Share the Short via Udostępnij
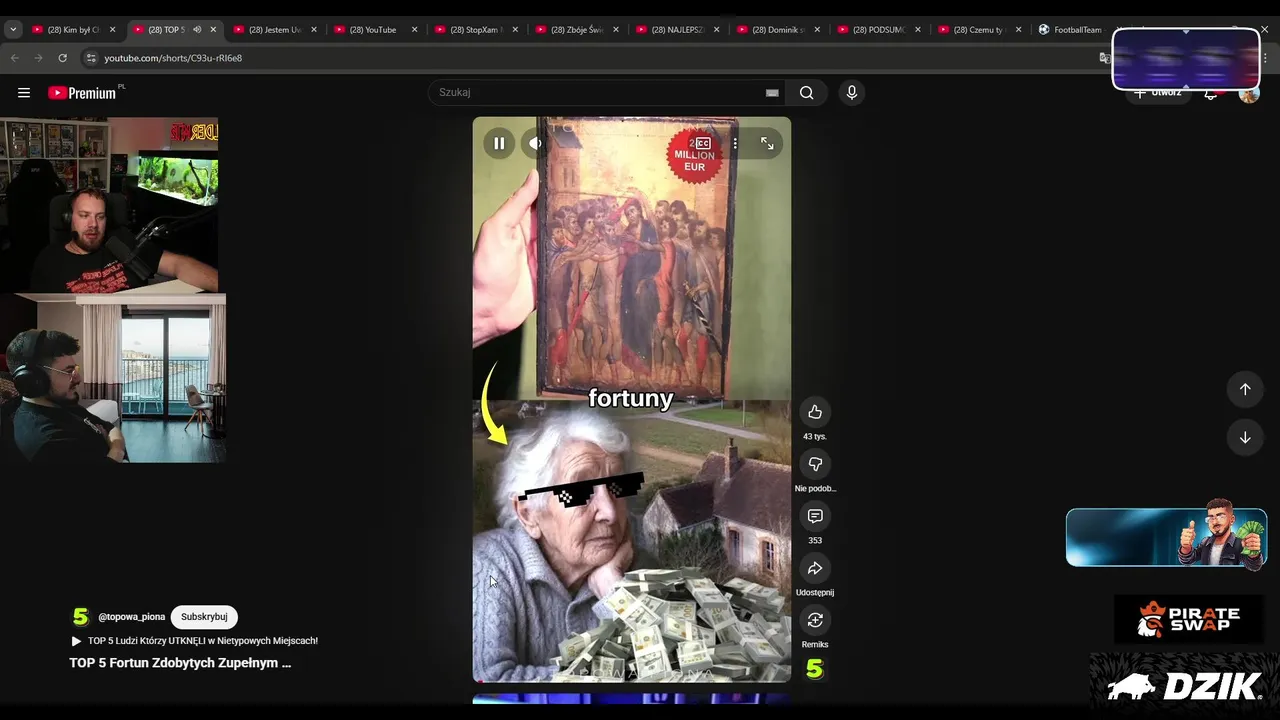1280x720 pixels. click(815, 568)
